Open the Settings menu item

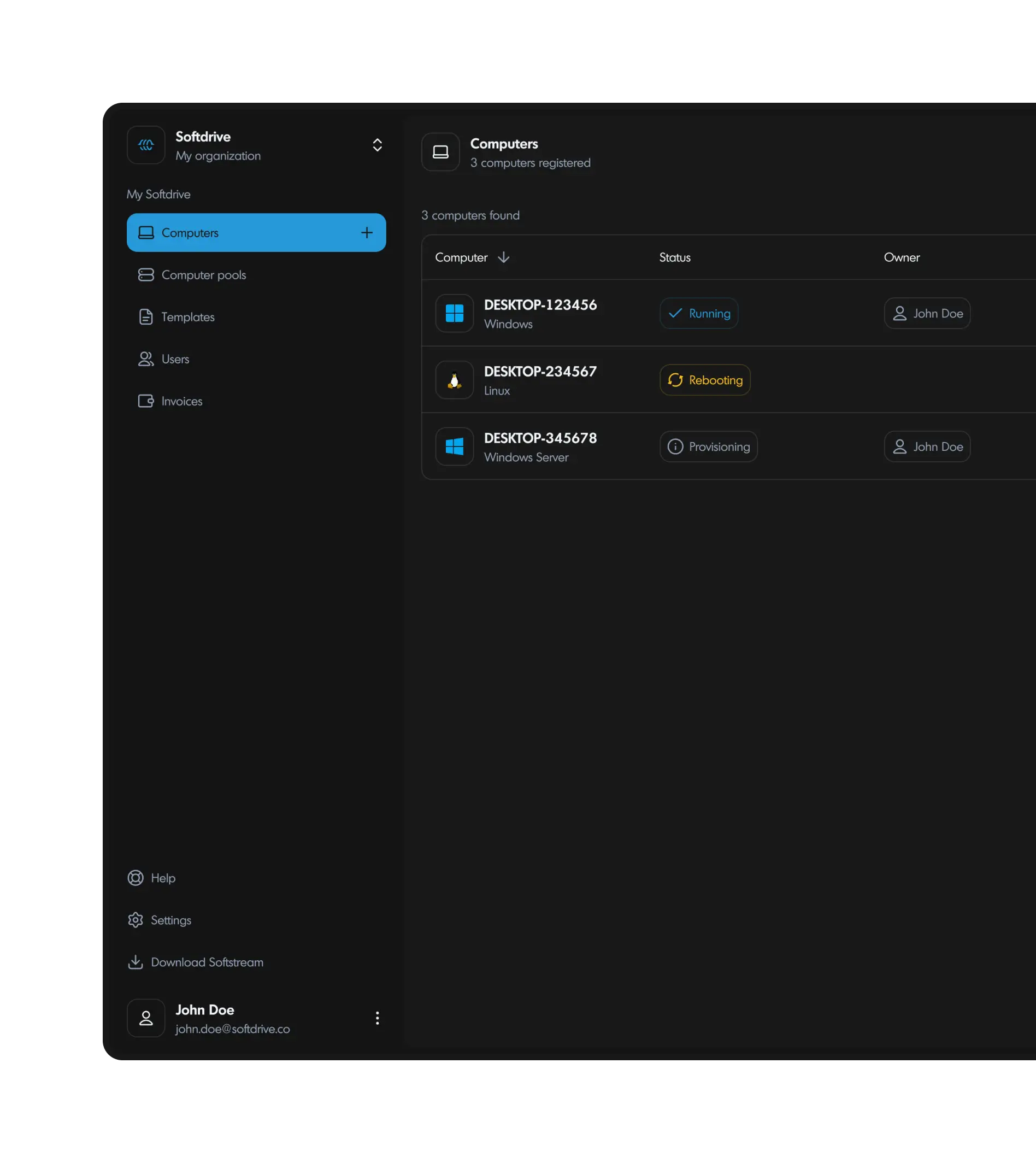pos(170,920)
